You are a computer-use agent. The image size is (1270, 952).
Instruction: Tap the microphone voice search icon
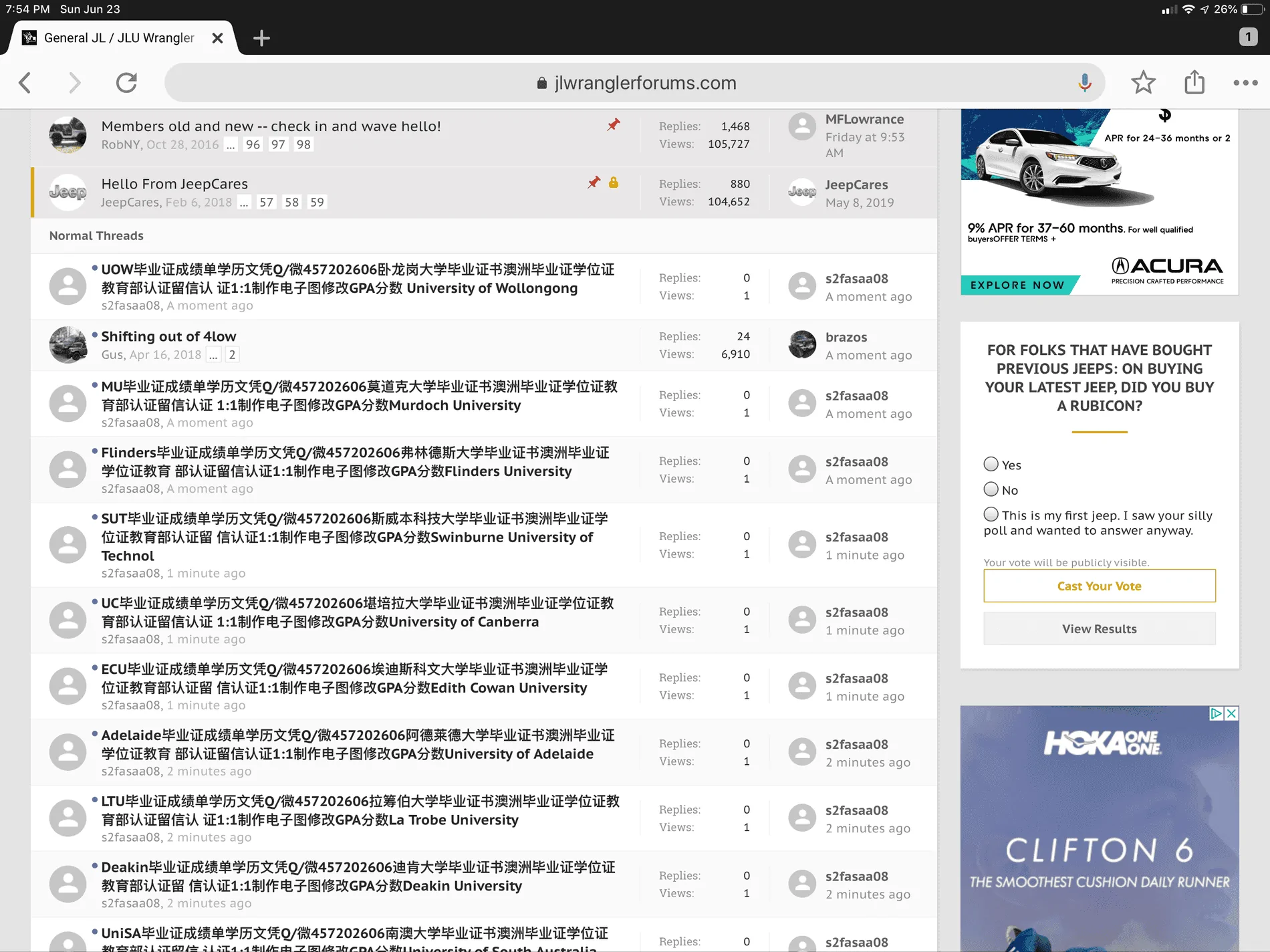click(x=1085, y=83)
